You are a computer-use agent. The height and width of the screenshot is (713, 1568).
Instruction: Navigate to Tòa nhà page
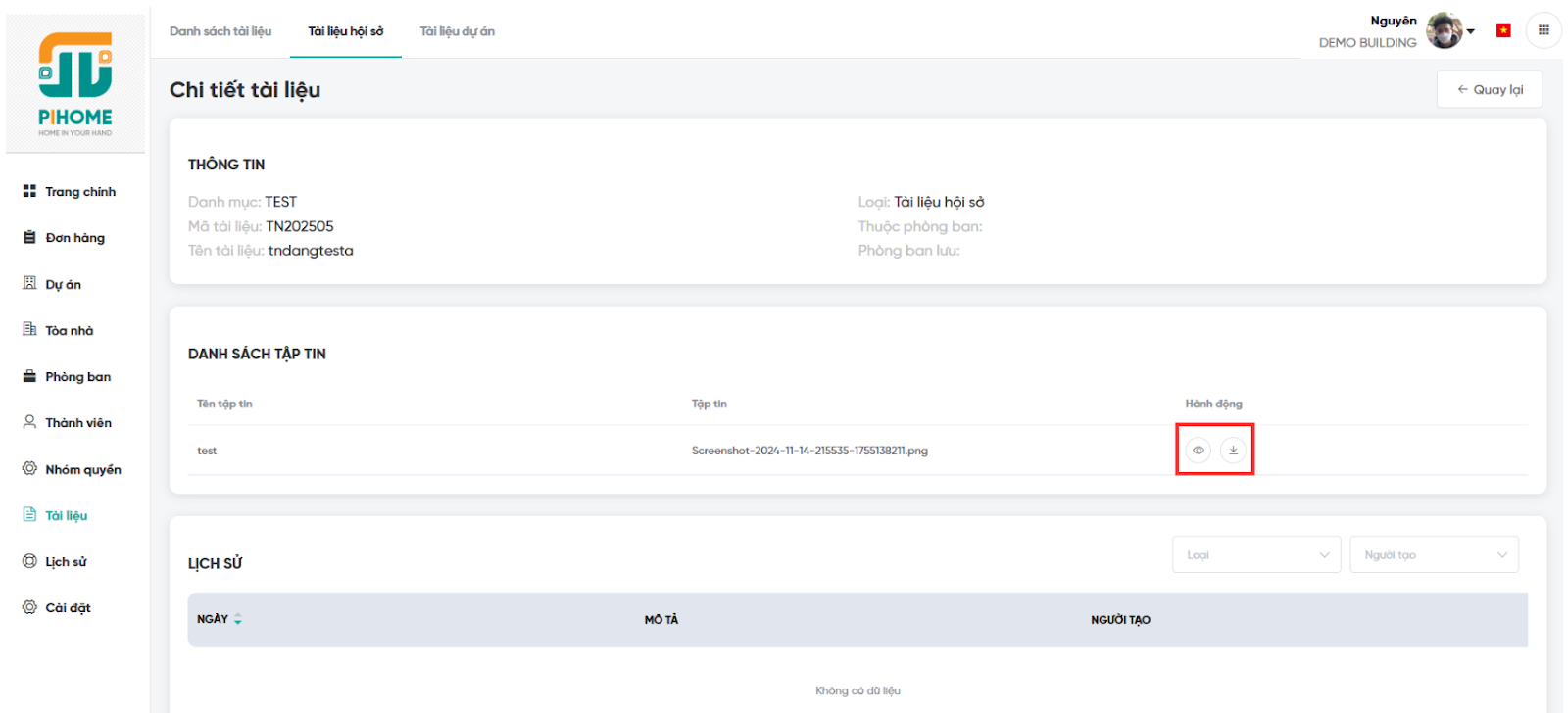click(x=69, y=331)
